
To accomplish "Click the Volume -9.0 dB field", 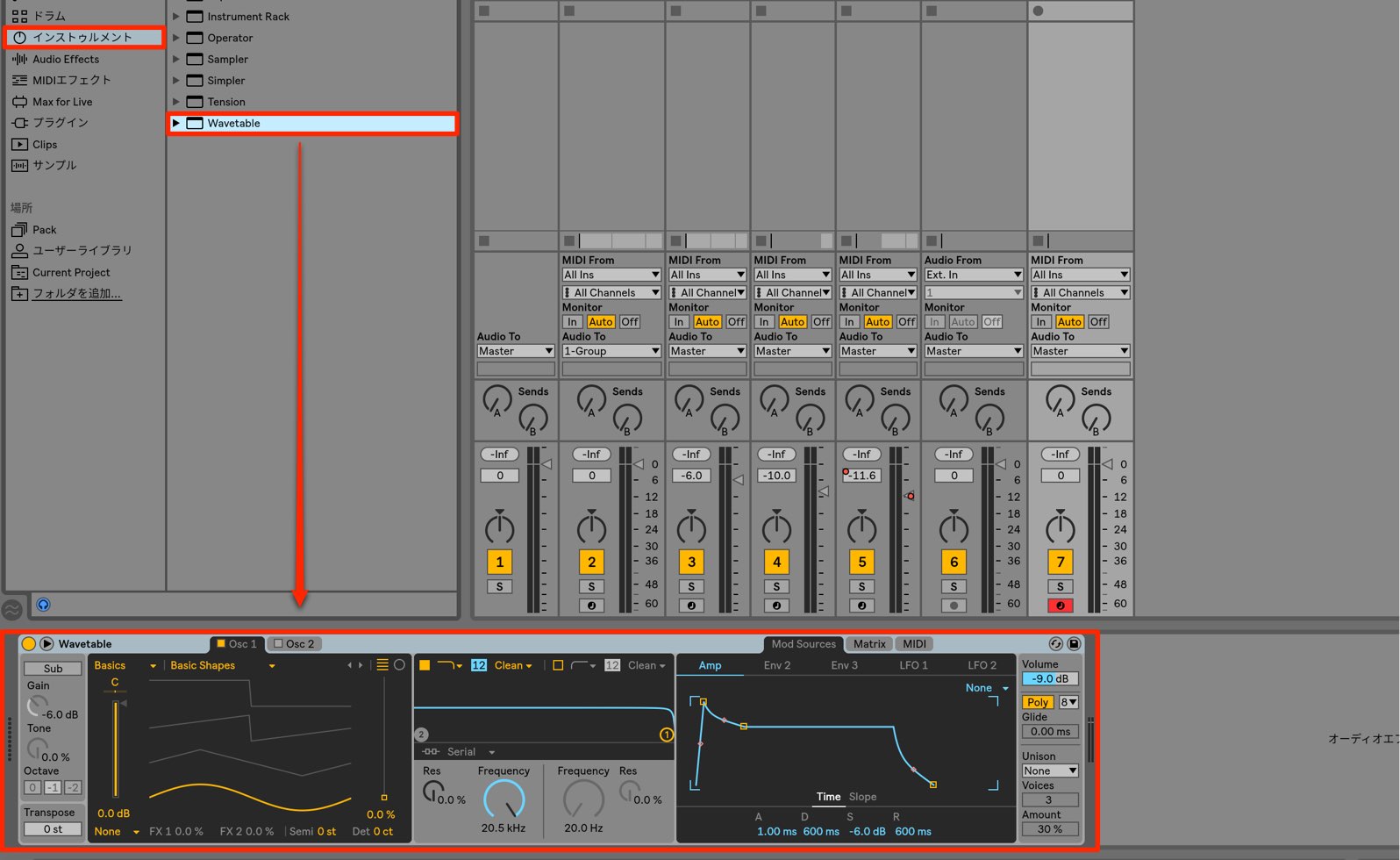I will click(x=1050, y=678).
